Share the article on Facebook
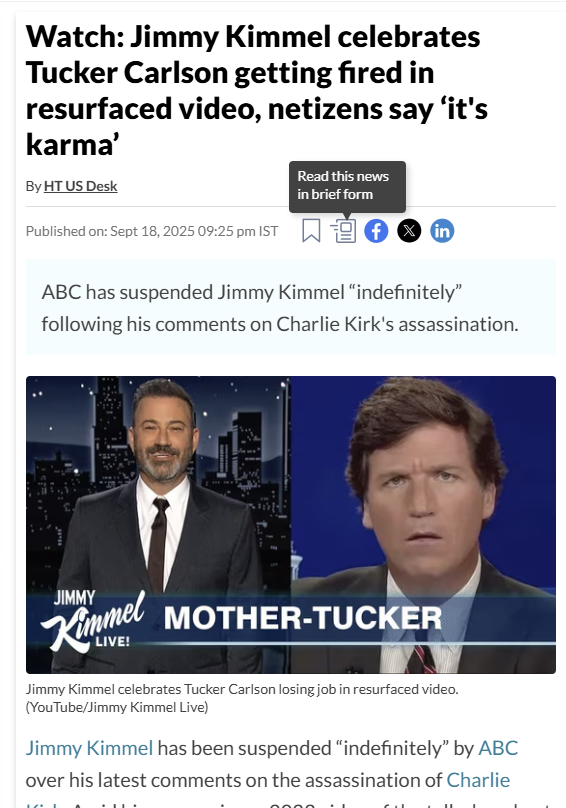 376,231
